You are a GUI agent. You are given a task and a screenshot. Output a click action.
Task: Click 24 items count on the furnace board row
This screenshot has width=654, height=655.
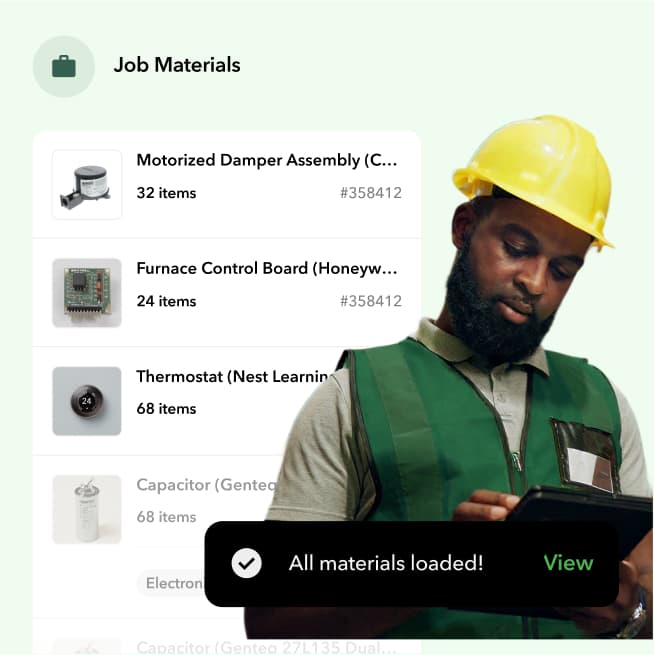pos(166,301)
